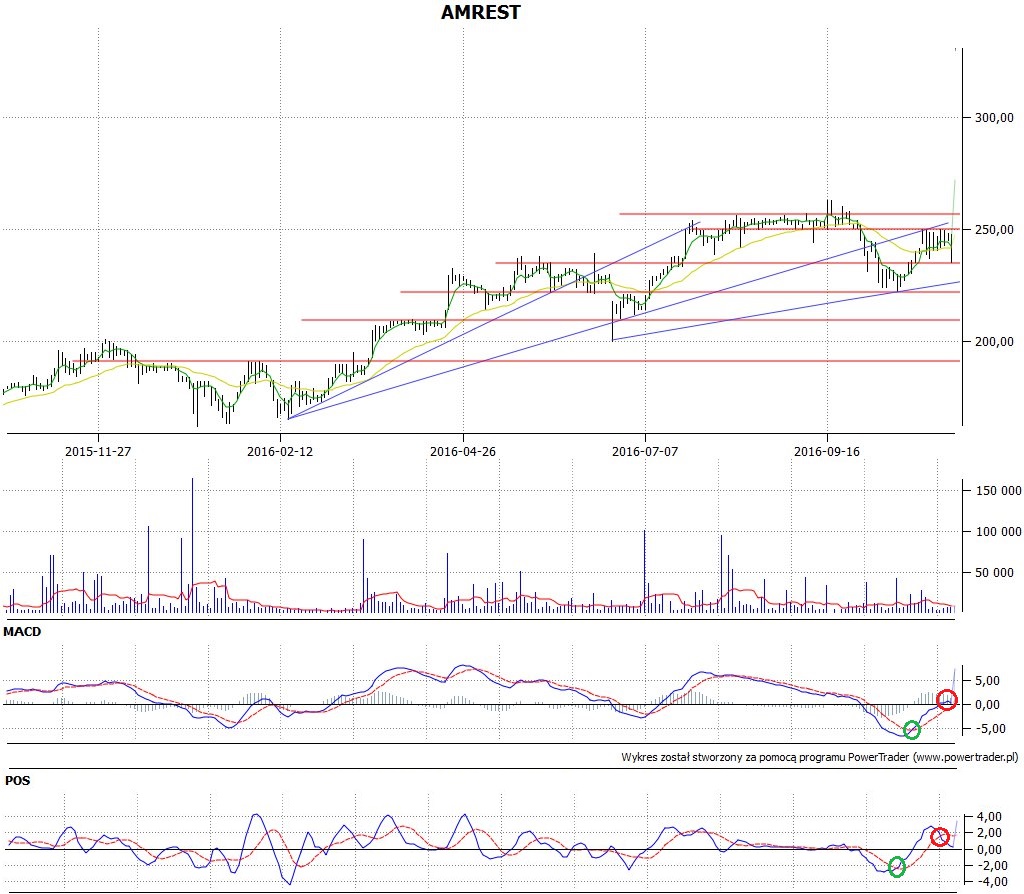This screenshot has width=1024, height=894.
Task: Select the 2016-04-26 date label
Action: [463, 451]
